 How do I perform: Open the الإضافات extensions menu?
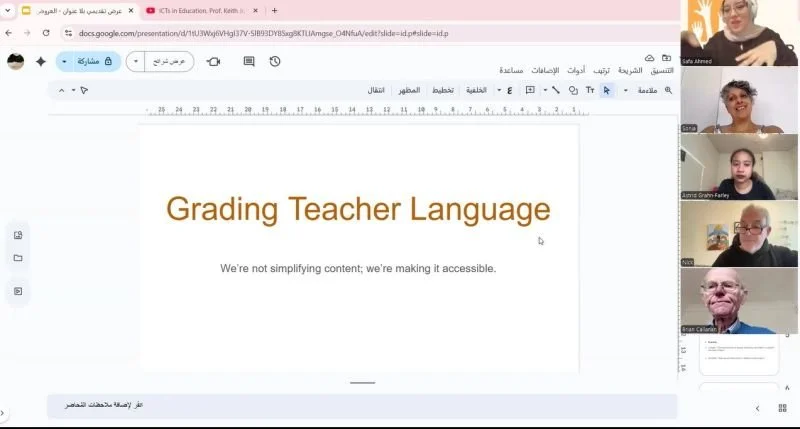coord(545,70)
